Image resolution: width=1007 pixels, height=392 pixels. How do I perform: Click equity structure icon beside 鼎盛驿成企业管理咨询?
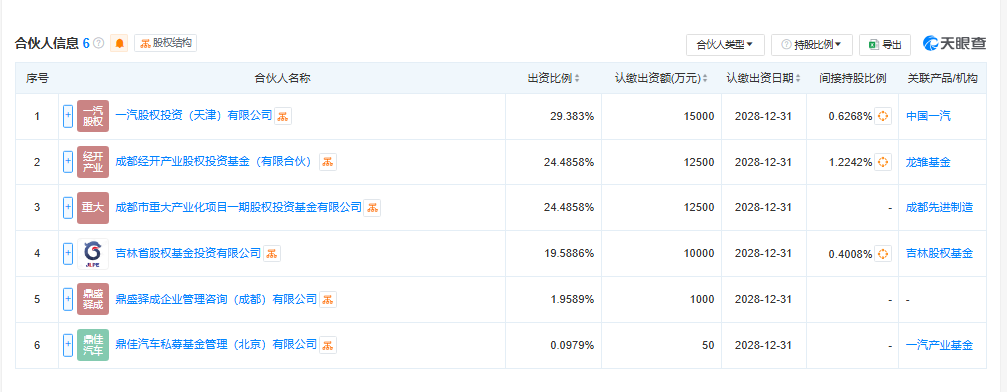tap(328, 299)
